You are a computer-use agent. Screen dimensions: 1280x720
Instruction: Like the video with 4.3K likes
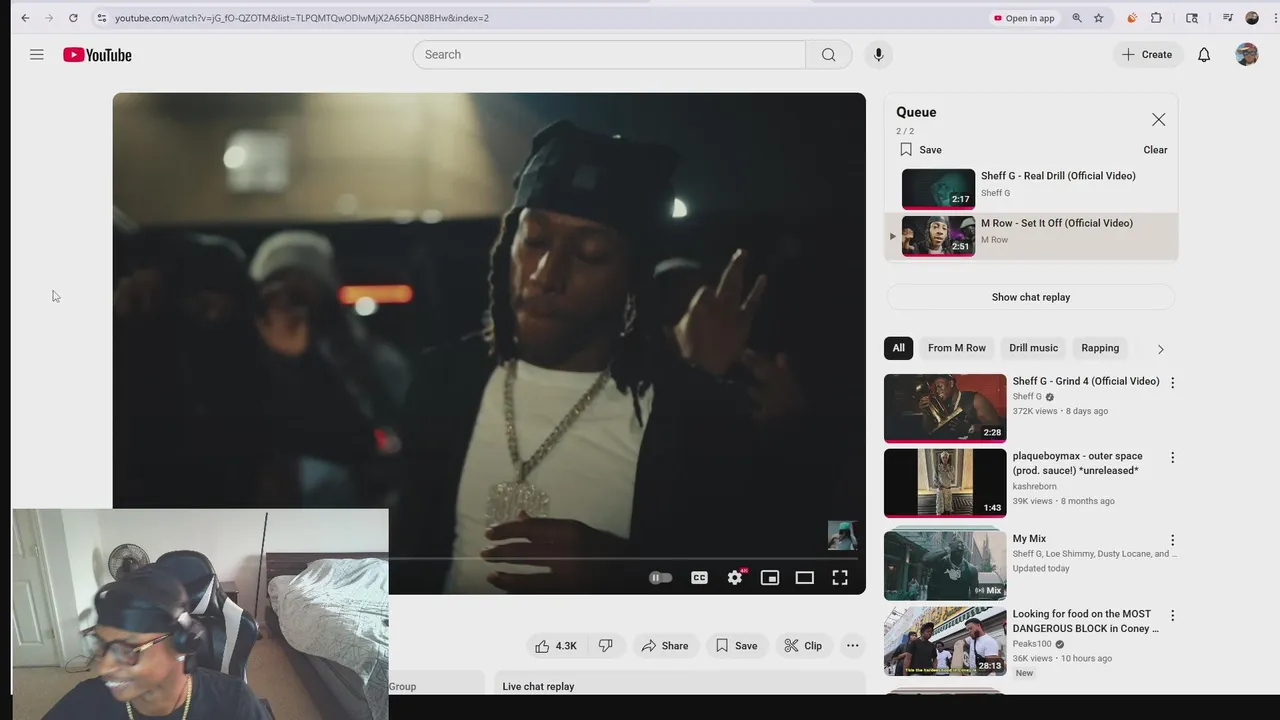tap(556, 646)
